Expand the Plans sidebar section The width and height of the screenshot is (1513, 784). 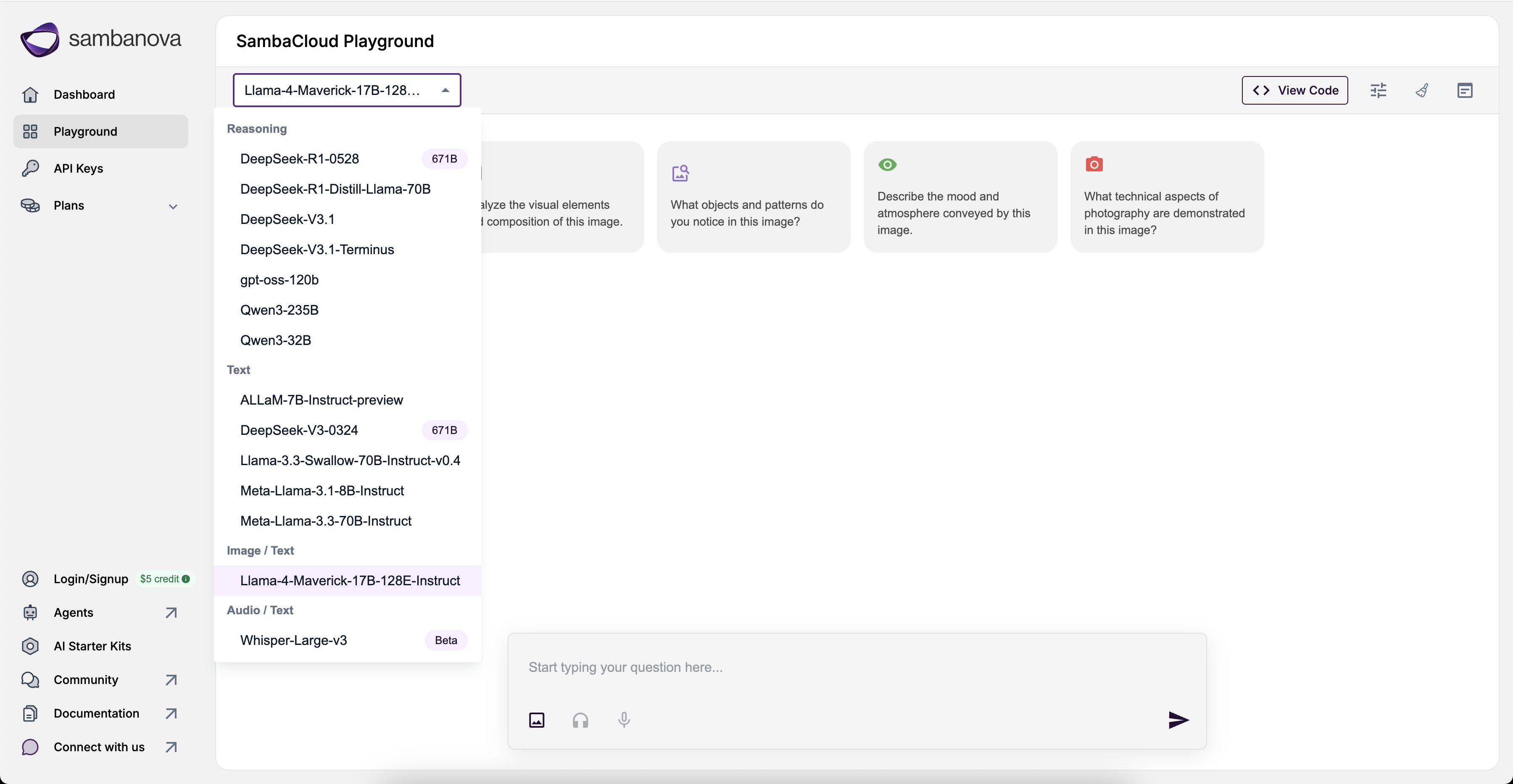173,206
